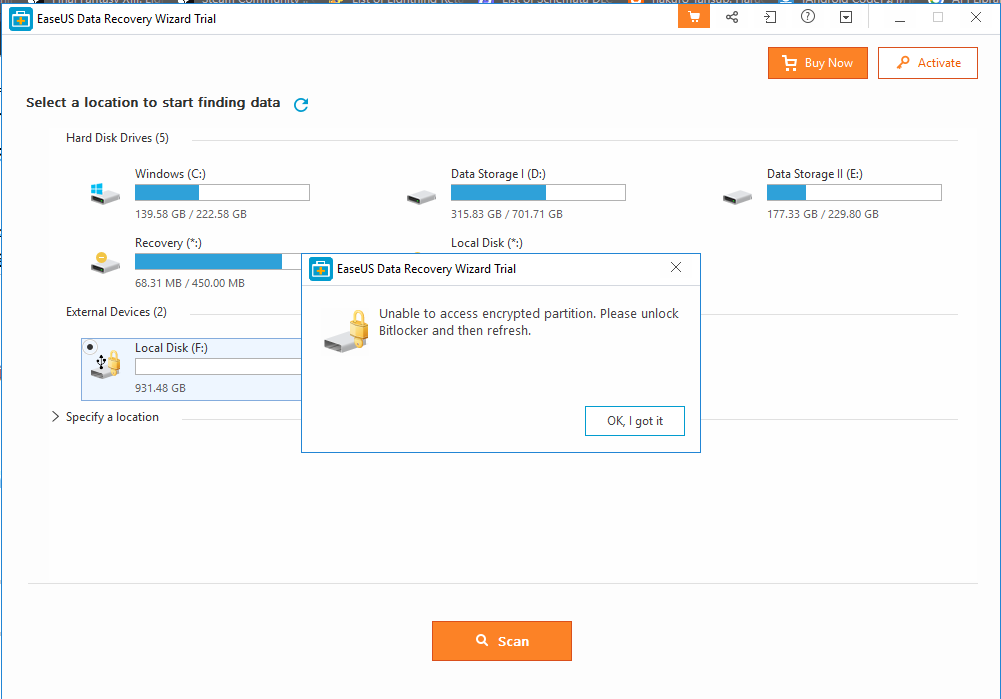Select the Data Storage II (E:) drive icon

[737, 197]
